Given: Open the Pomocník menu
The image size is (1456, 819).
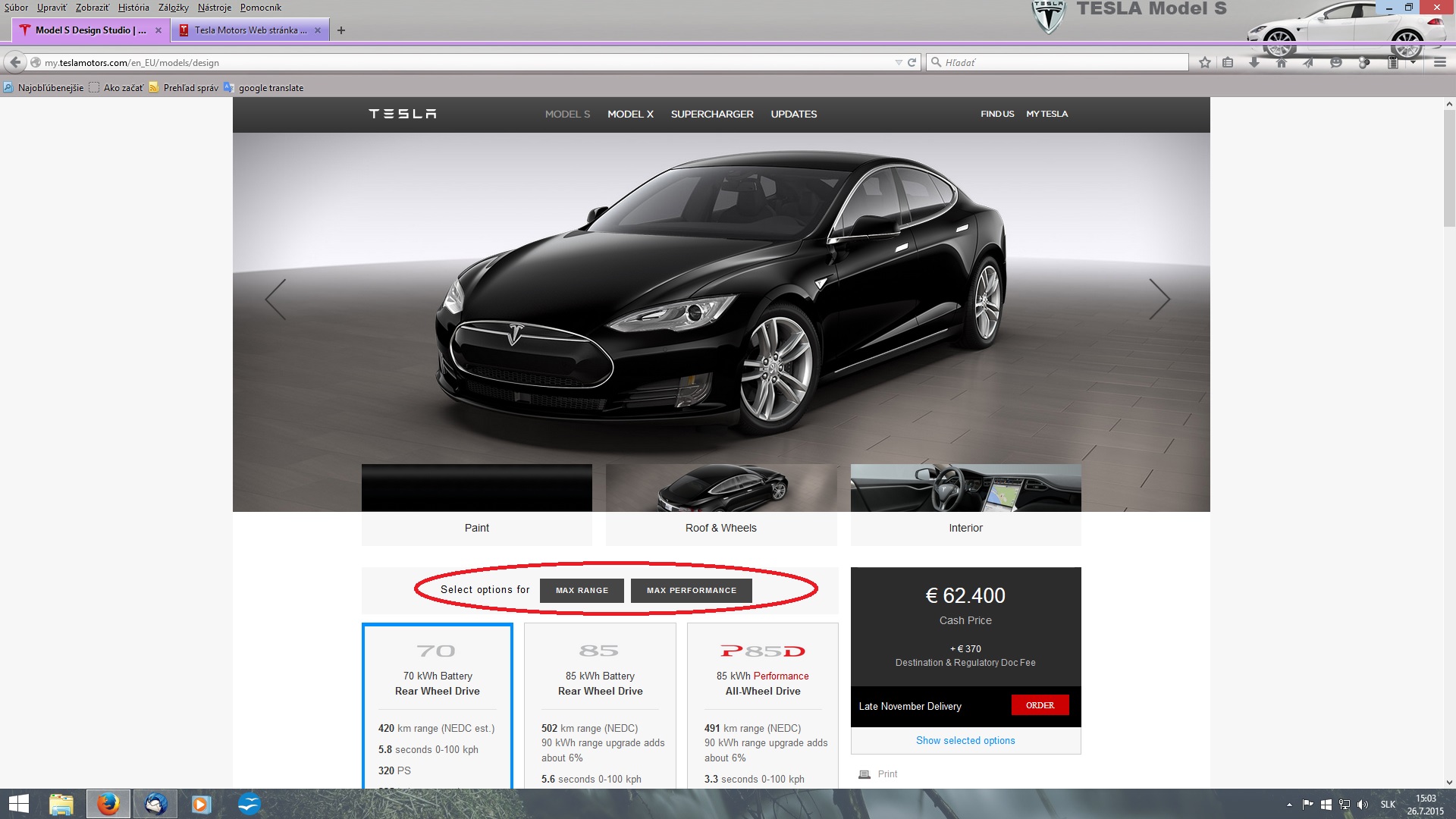Looking at the screenshot, I should (261, 8).
